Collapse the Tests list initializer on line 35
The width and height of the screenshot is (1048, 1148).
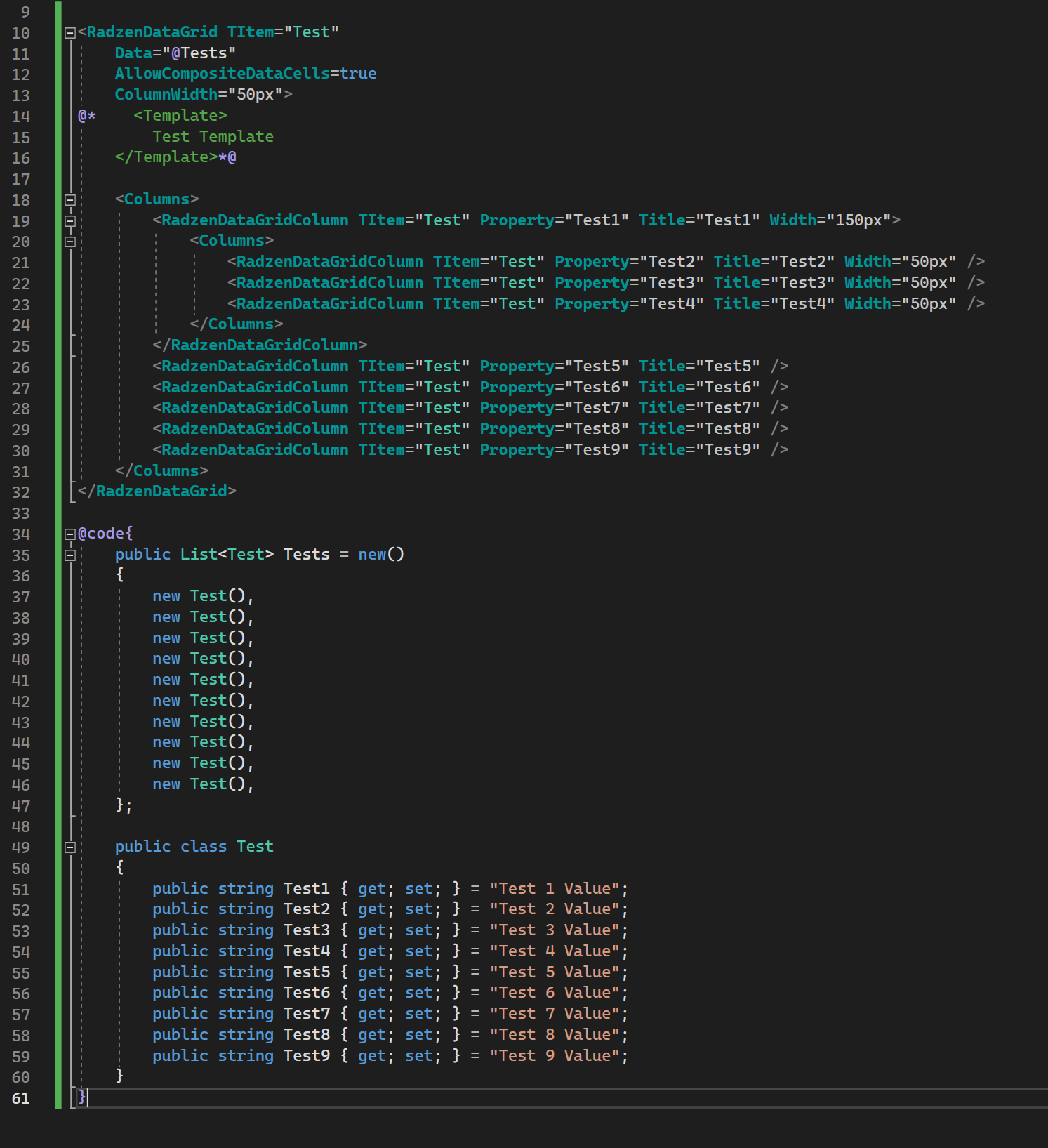(70, 555)
